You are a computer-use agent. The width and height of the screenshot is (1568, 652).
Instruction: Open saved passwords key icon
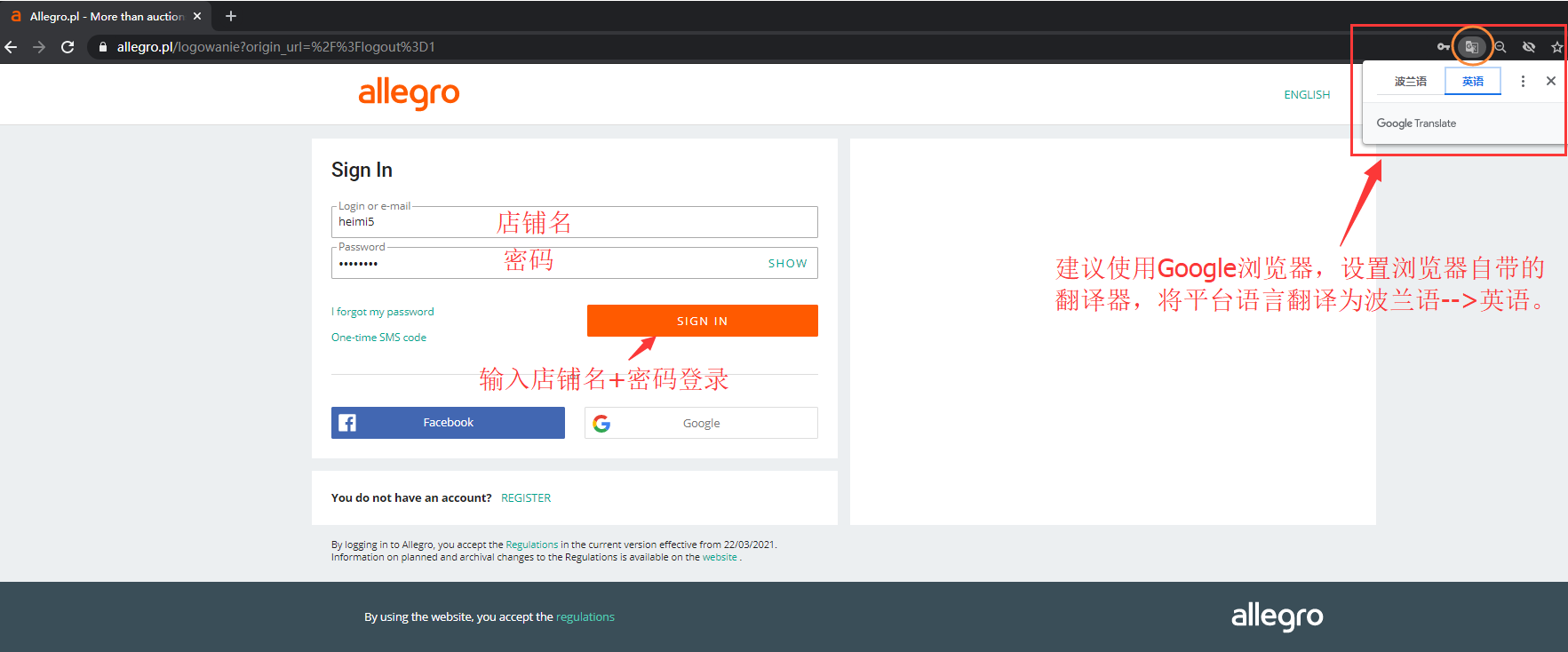point(1443,47)
